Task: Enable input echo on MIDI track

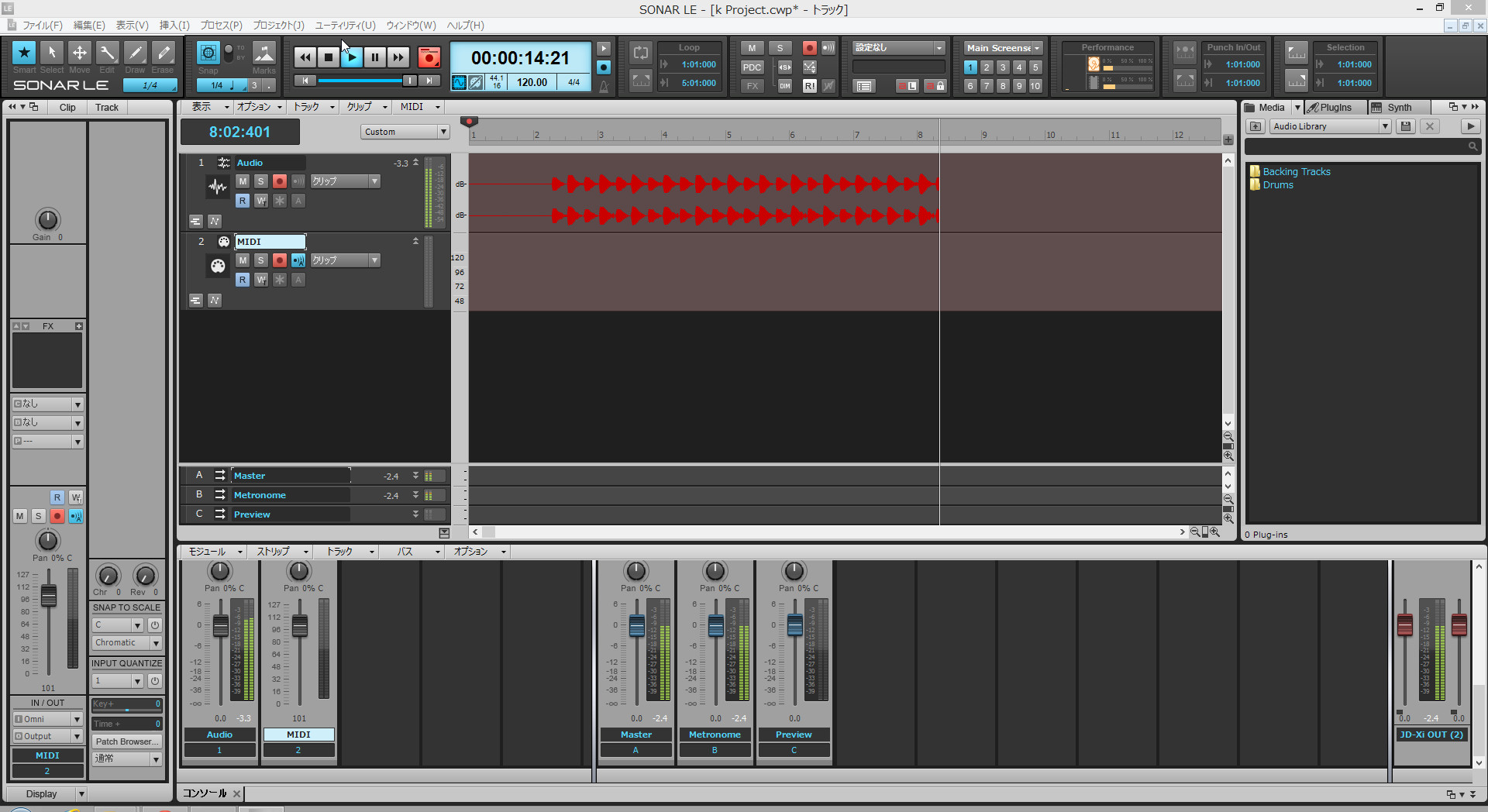Action: pos(298,260)
